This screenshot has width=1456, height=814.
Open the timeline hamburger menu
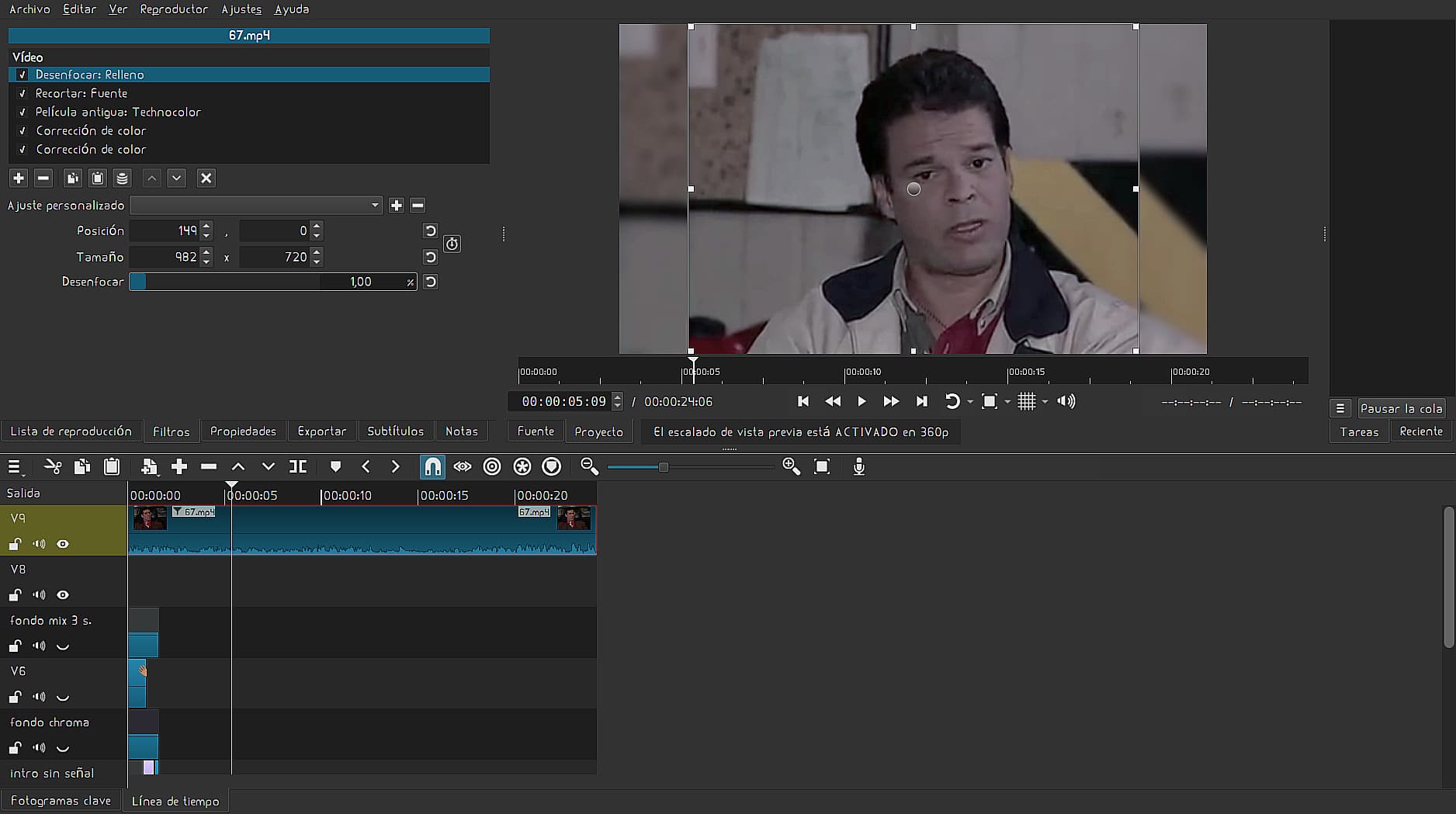click(14, 466)
